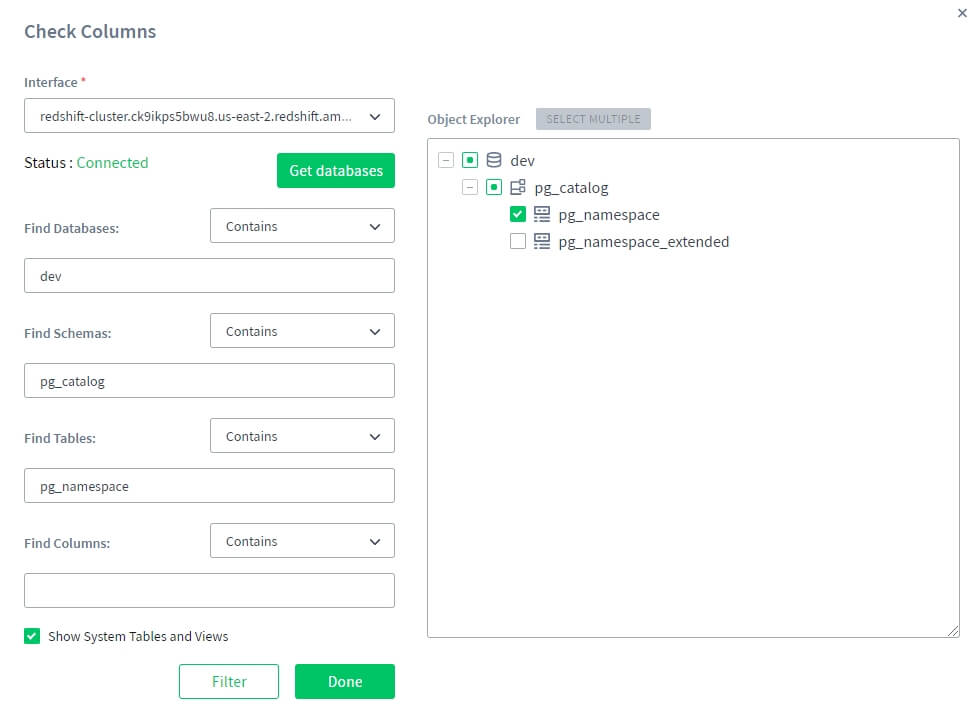Collapse the dev database tree node
The width and height of the screenshot is (978, 720).
[x=446, y=160]
